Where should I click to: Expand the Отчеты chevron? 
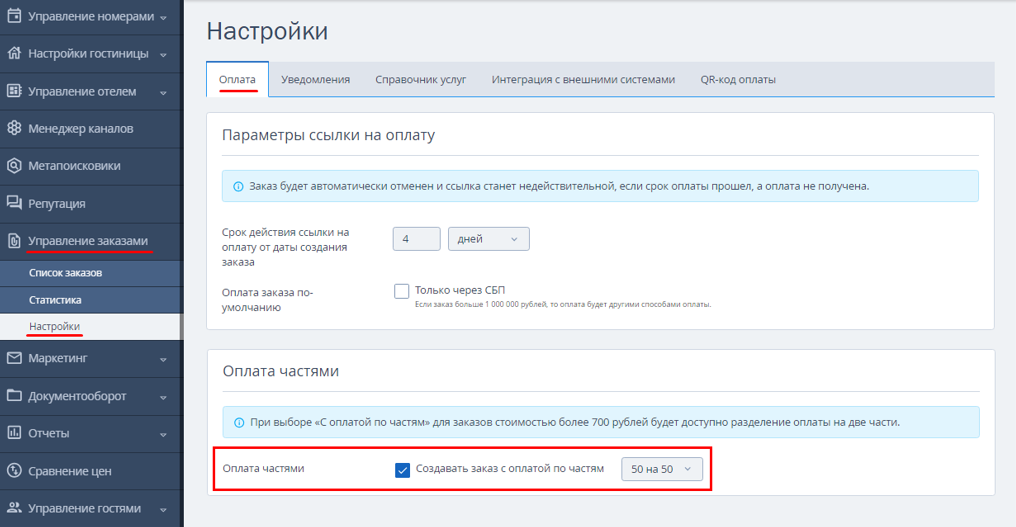(x=163, y=434)
